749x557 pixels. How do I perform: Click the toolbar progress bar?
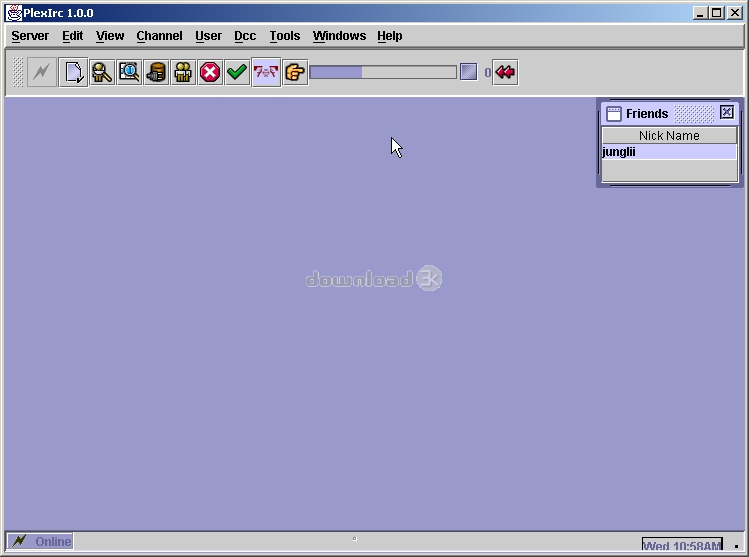coord(383,72)
